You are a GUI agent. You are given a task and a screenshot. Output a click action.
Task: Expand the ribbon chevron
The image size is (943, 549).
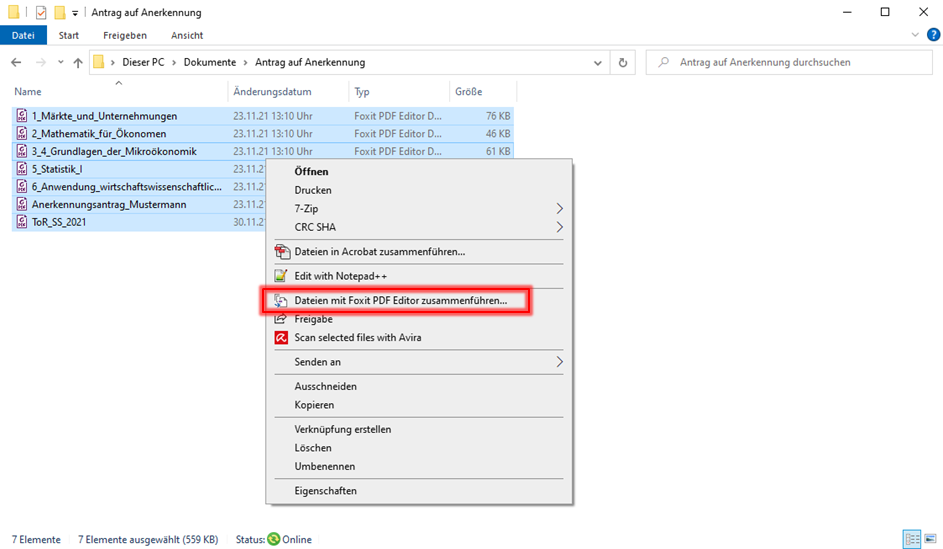point(915,35)
